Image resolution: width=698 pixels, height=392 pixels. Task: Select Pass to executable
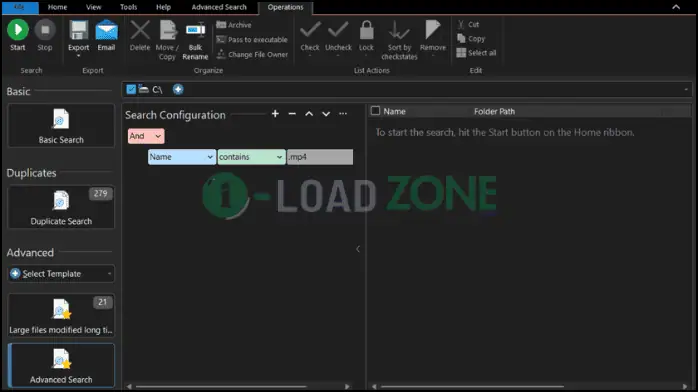coord(252,40)
